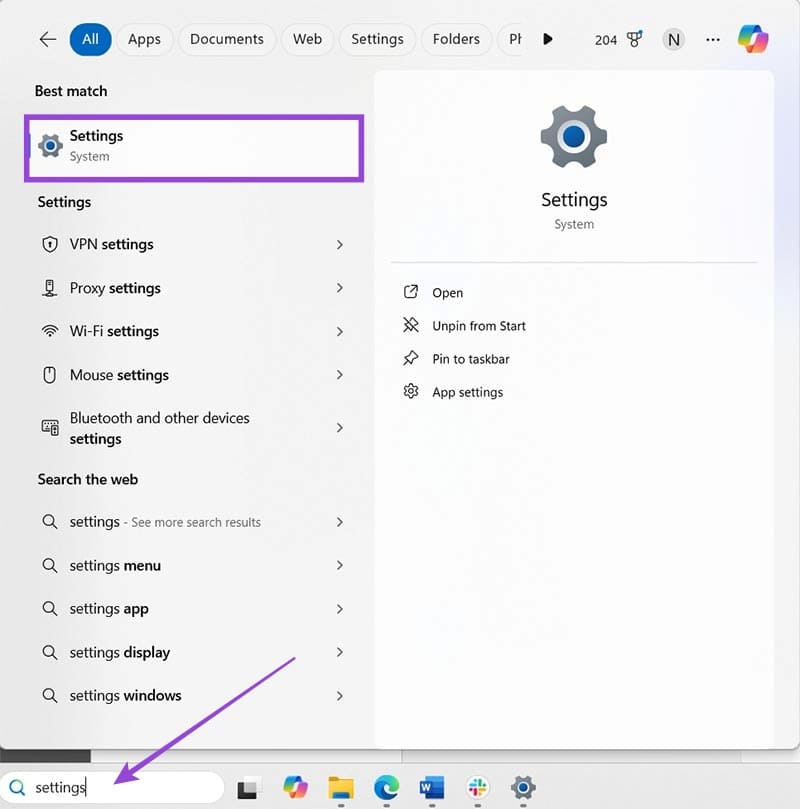The width and height of the screenshot is (800, 809).
Task: Expand Proxy settings chevron
Action: pos(339,288)
